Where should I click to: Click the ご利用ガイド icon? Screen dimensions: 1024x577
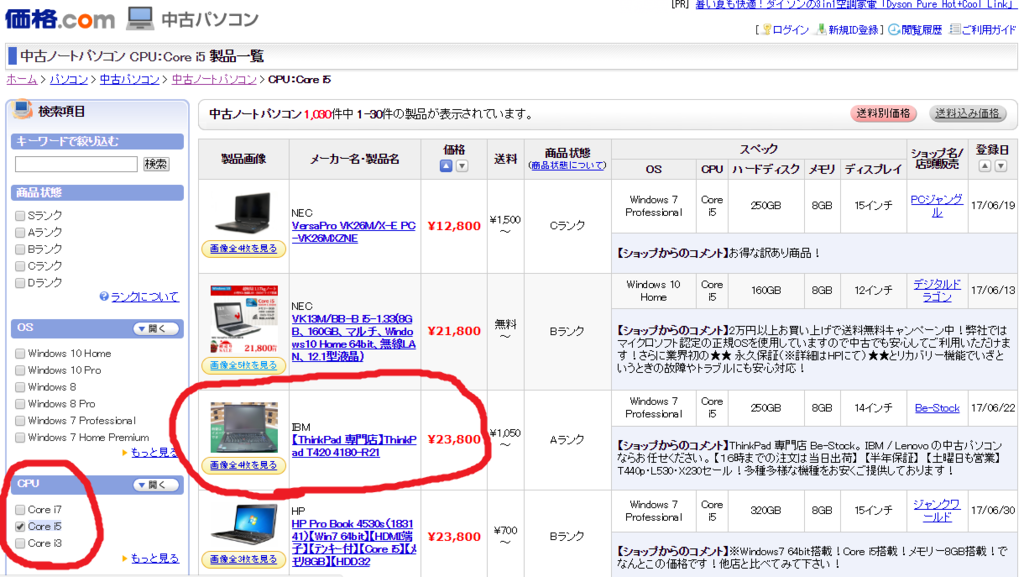pyautogui.click(x=954, y=30)
